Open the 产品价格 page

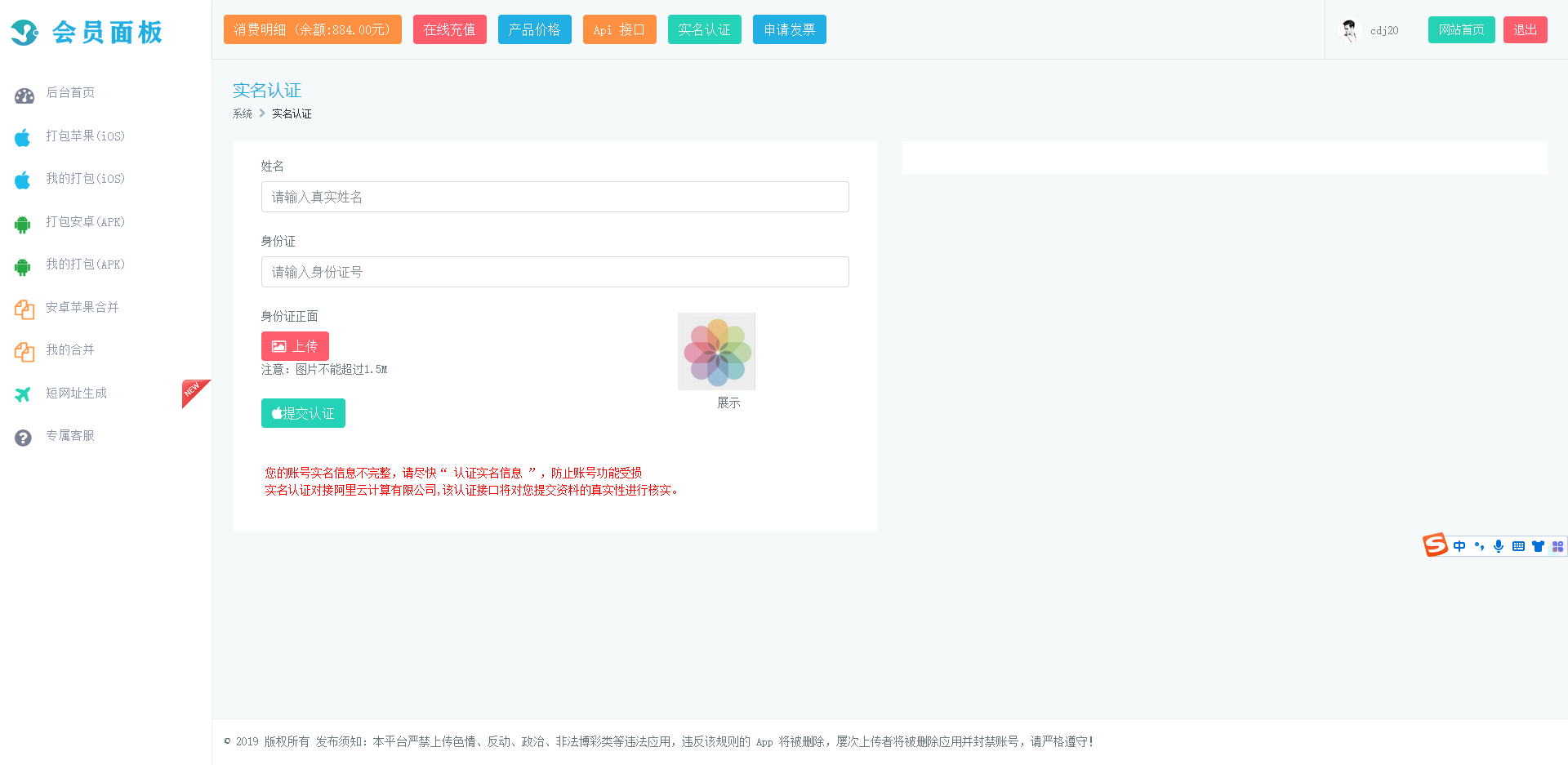pyautogui.click(x=534, y=29)
